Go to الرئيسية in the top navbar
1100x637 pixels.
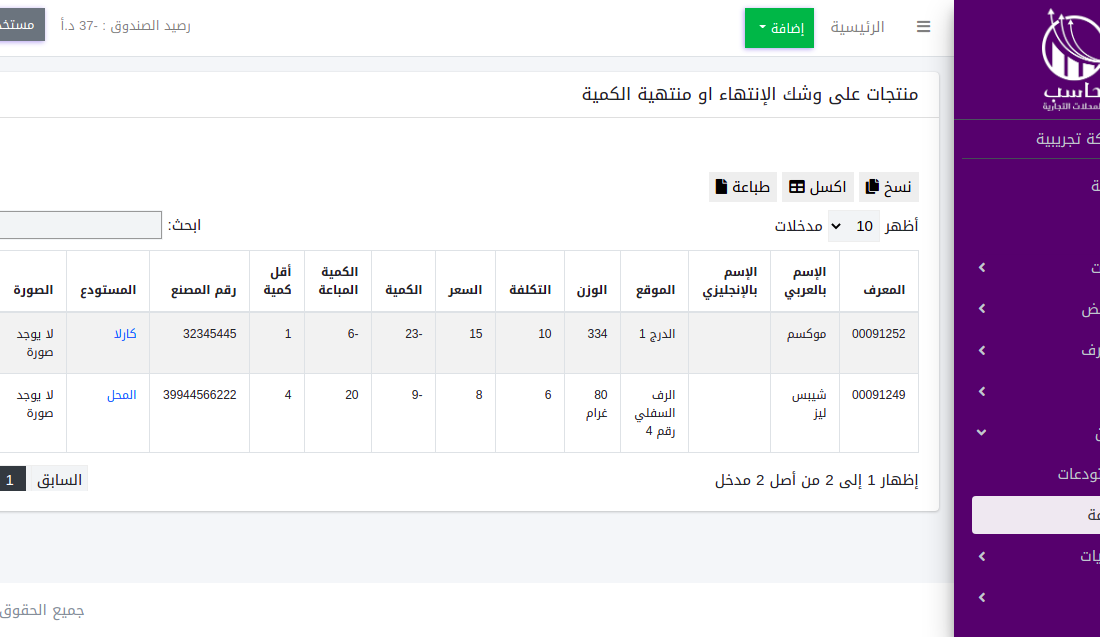pos(857,28)
